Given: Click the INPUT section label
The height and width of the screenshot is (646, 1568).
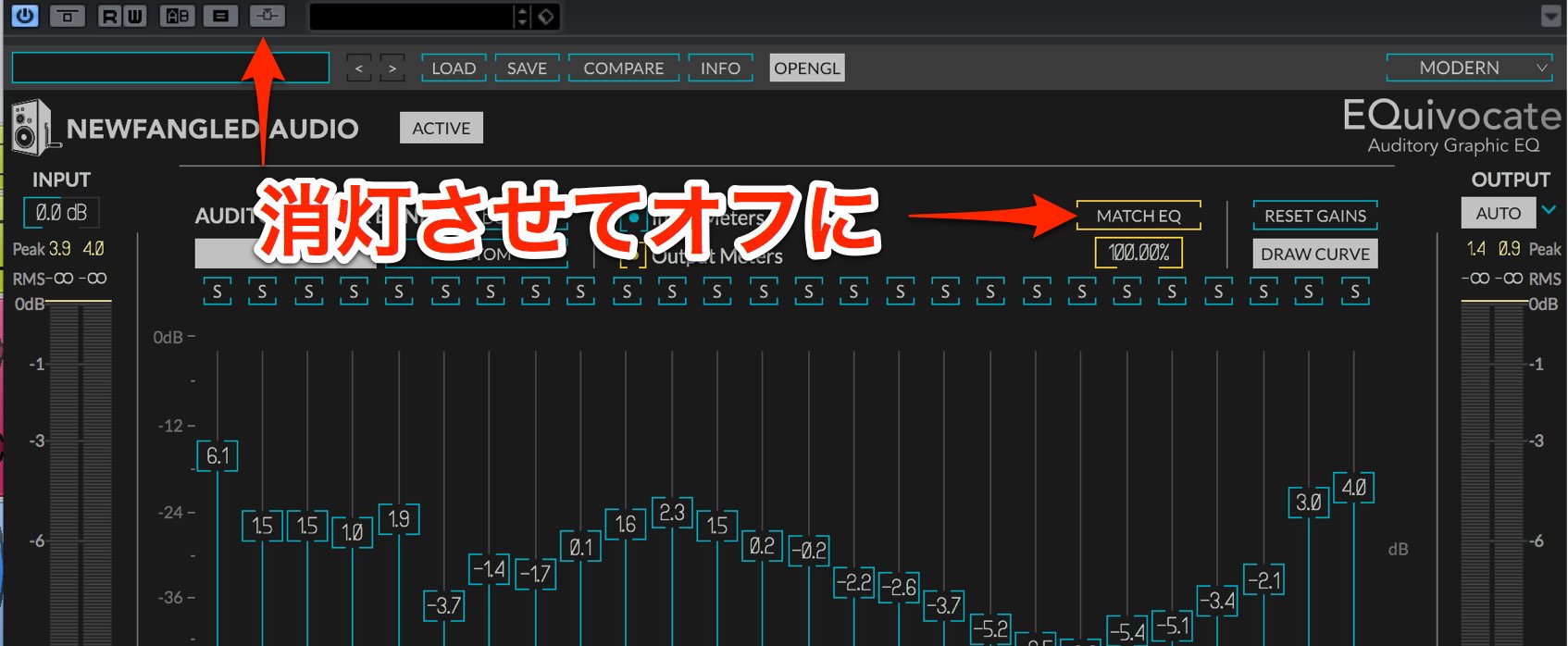Looking at the screenshot, I should pyautogui.click(x=61, y=180).
